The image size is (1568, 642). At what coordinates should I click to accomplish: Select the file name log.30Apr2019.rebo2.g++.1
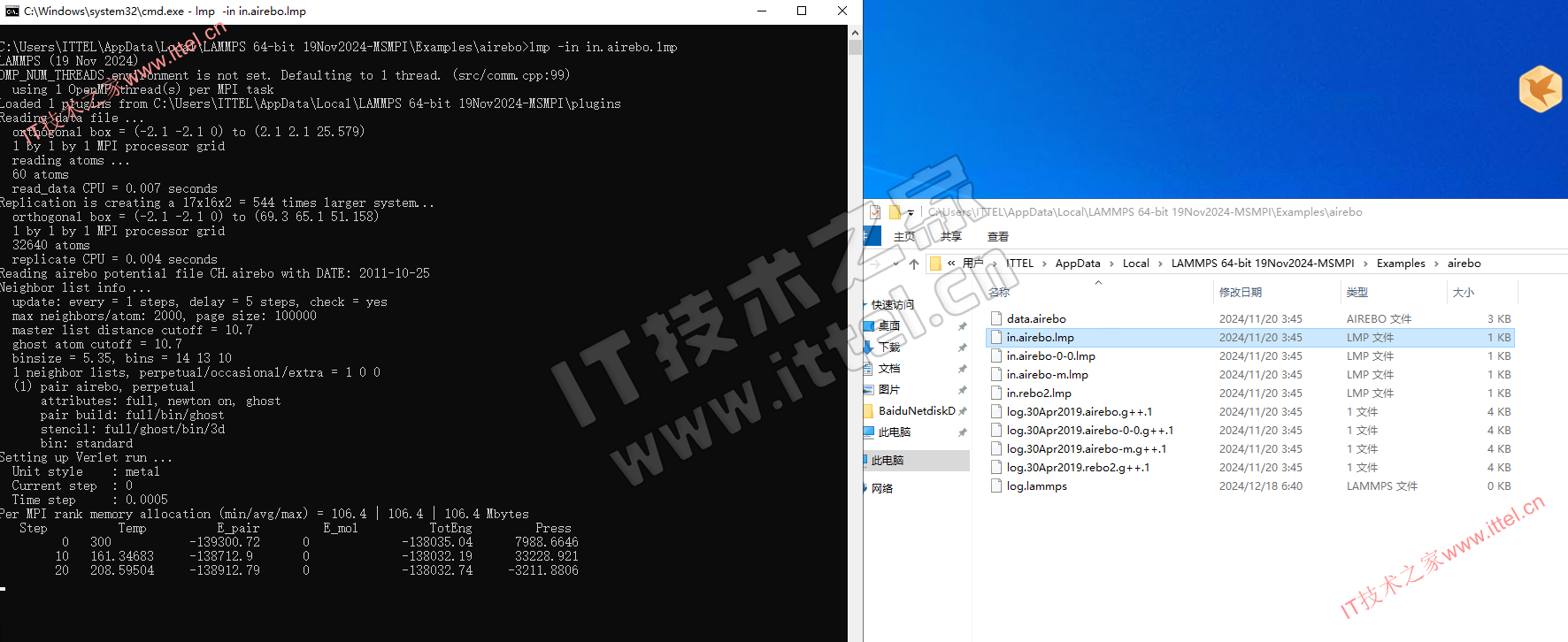coord(1078,467)
